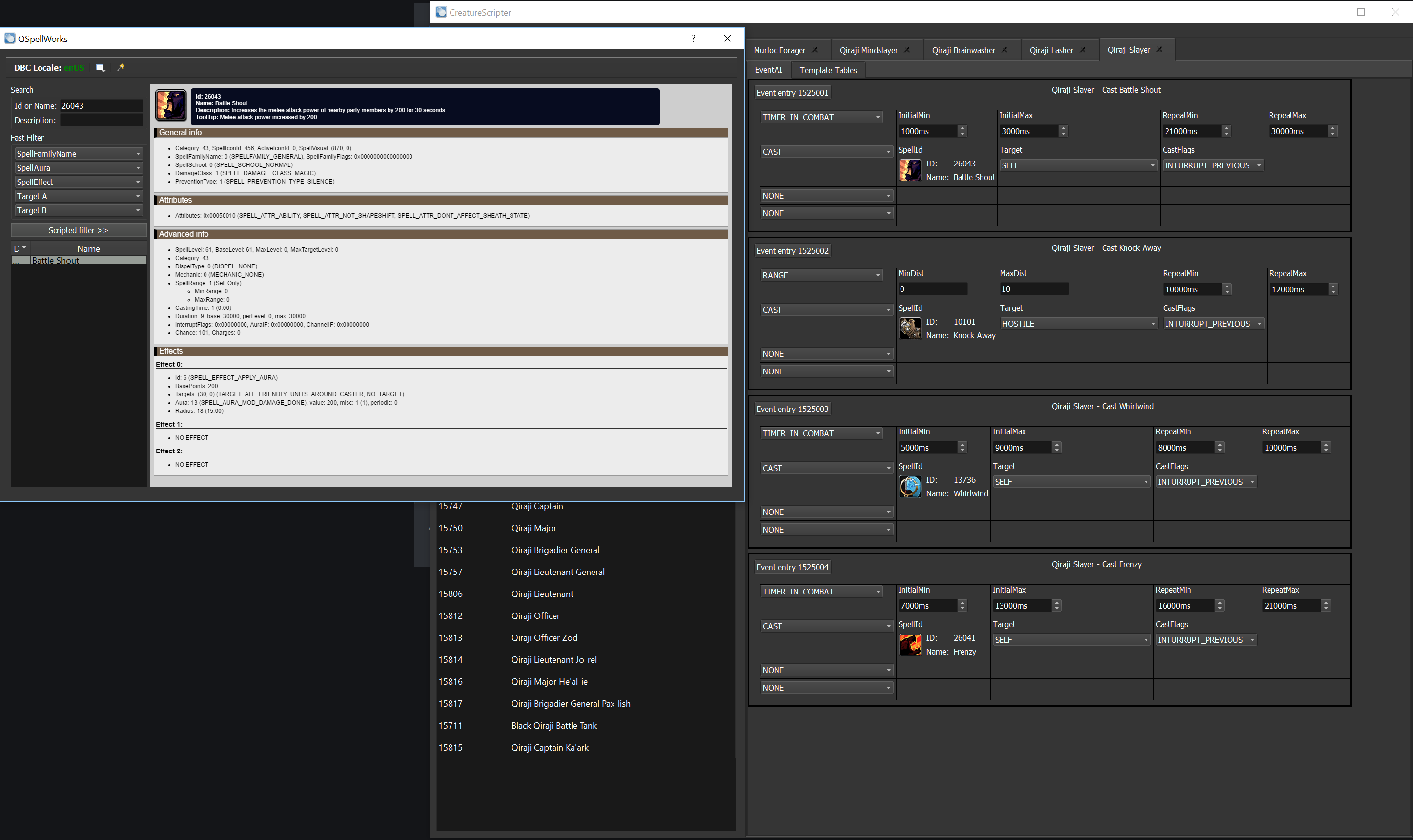Expand the HOSTILE target dropdown for Knock Away
Viewport: 1413px width, 840px height.
[x=1078, y=324]
